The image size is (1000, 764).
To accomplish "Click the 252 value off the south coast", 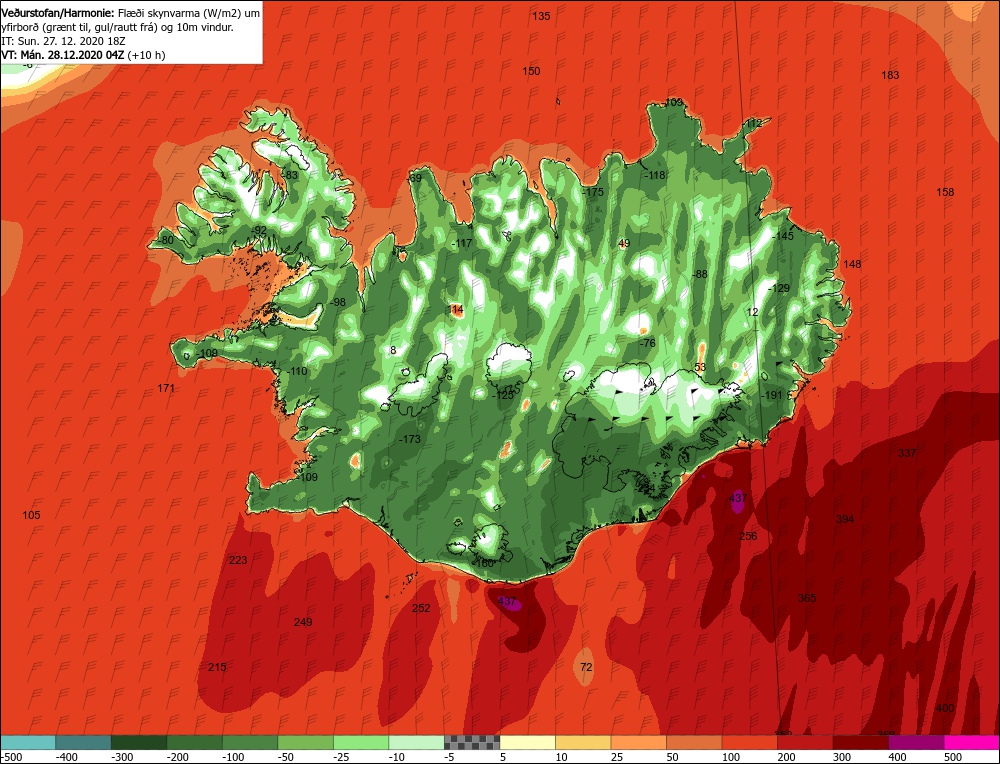I will [421, 608].
